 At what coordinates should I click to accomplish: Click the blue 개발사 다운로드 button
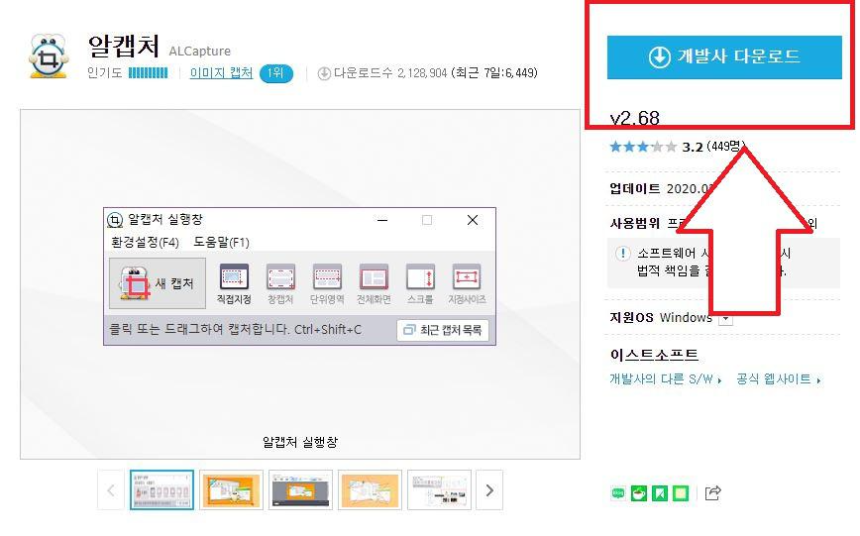click(x=724, y=57)
